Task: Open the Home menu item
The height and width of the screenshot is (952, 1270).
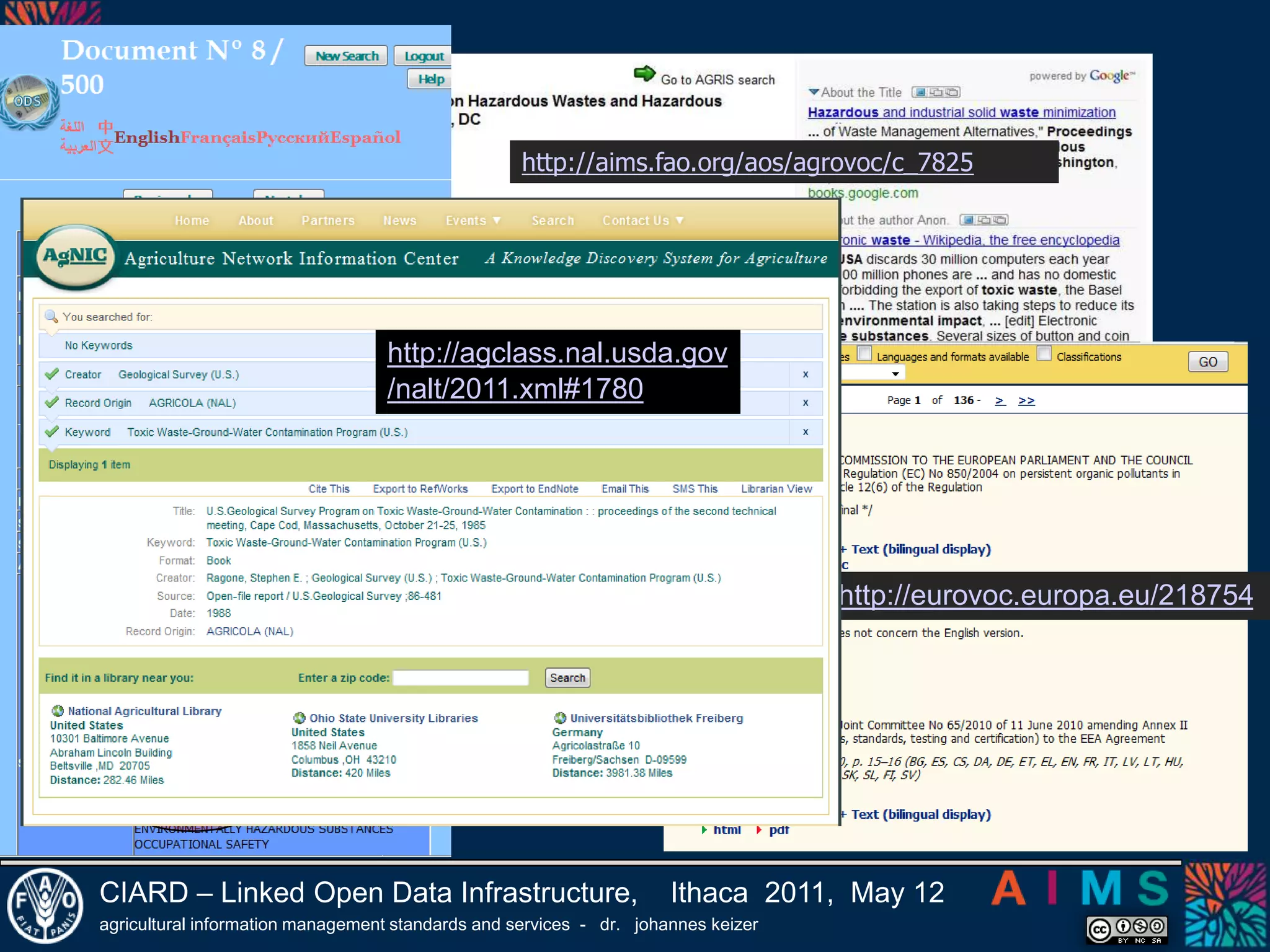Action: (x=192, y=221)
